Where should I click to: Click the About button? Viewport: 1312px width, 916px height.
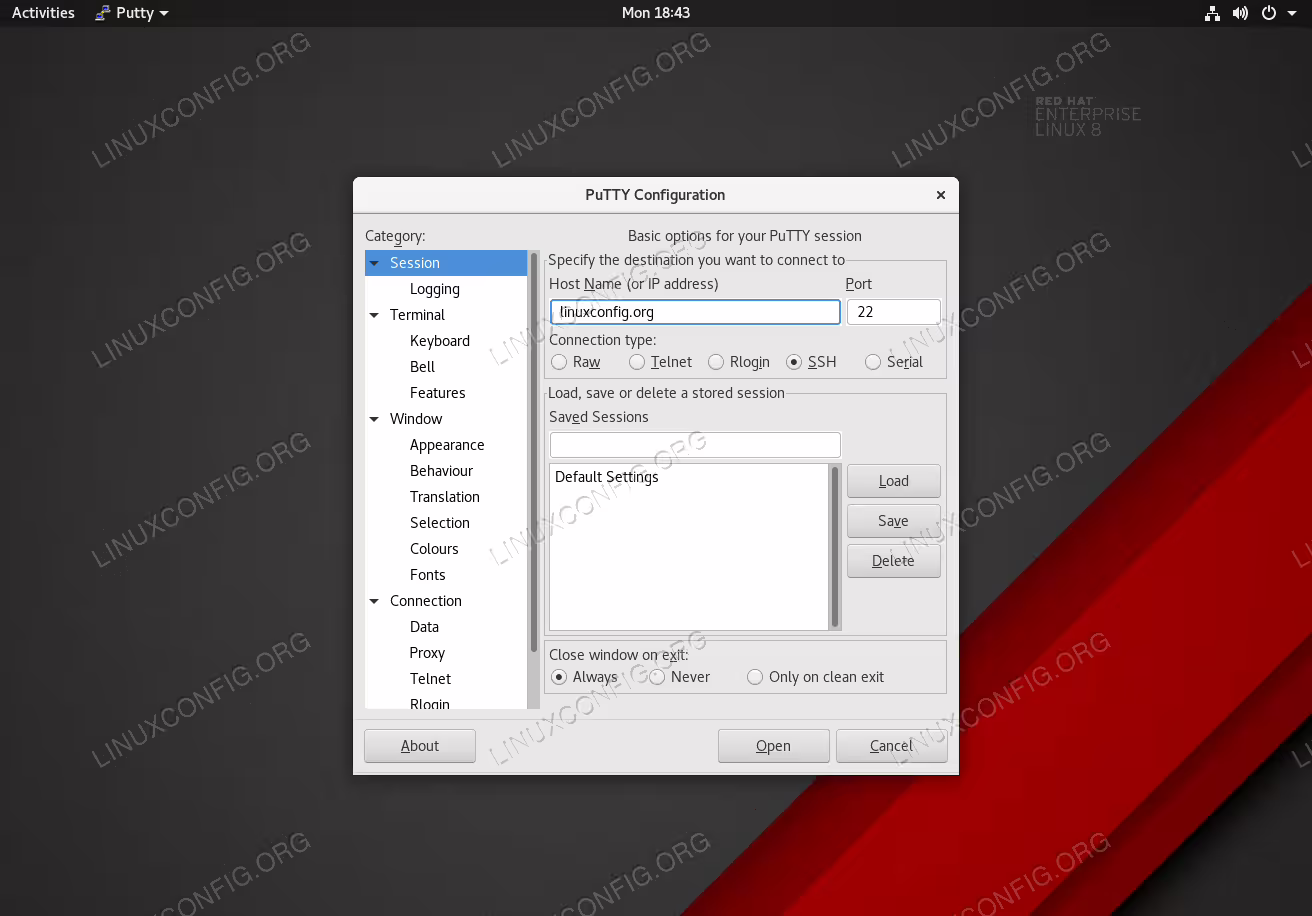(420, 746)
